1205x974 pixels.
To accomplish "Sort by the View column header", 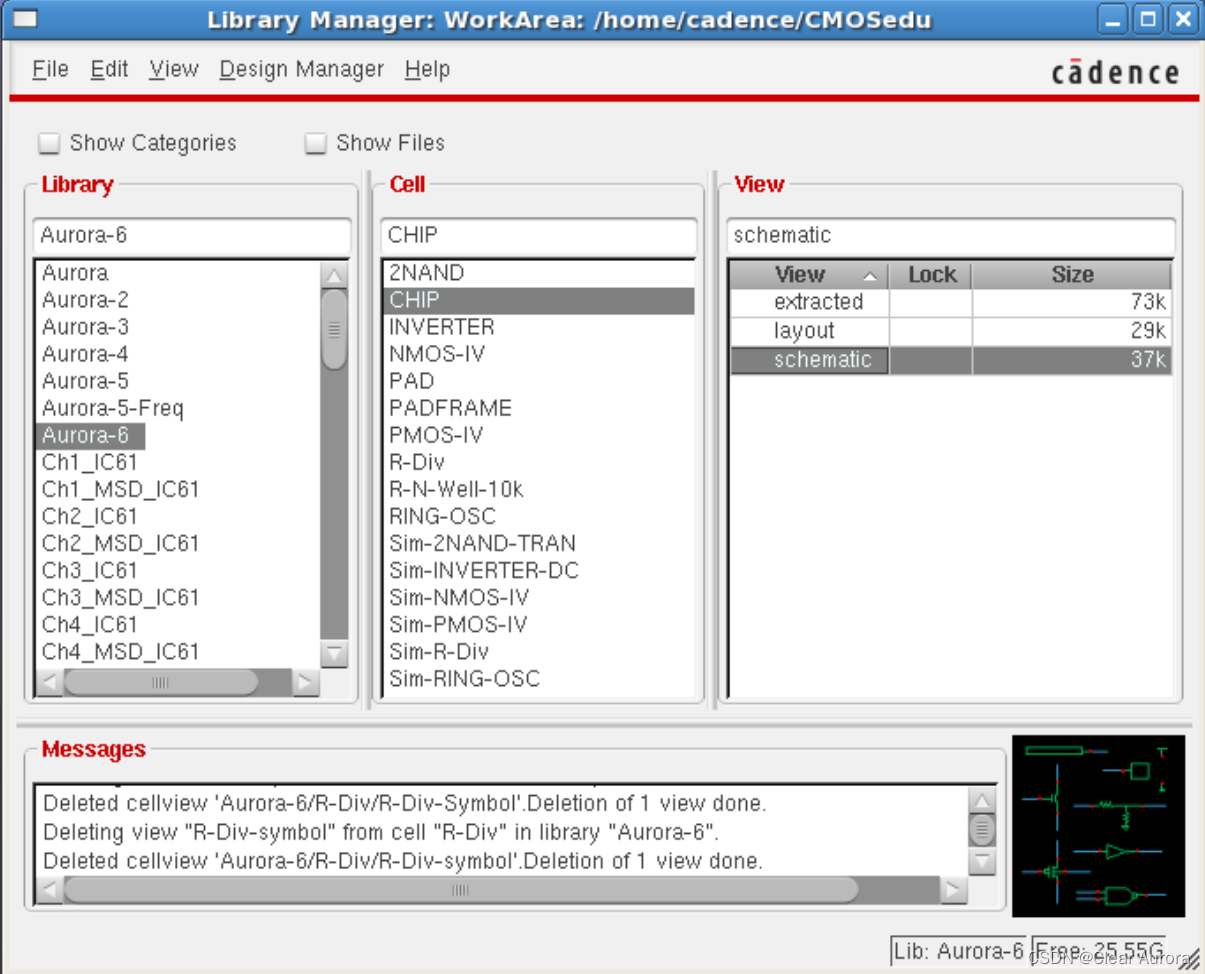I will [x=809, y=275].
